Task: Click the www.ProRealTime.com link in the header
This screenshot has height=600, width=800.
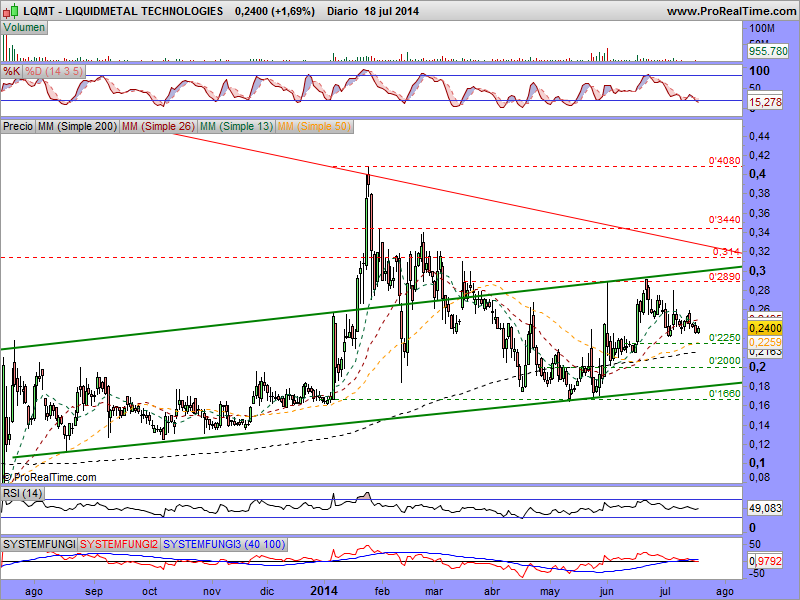Action: [731, 11]
